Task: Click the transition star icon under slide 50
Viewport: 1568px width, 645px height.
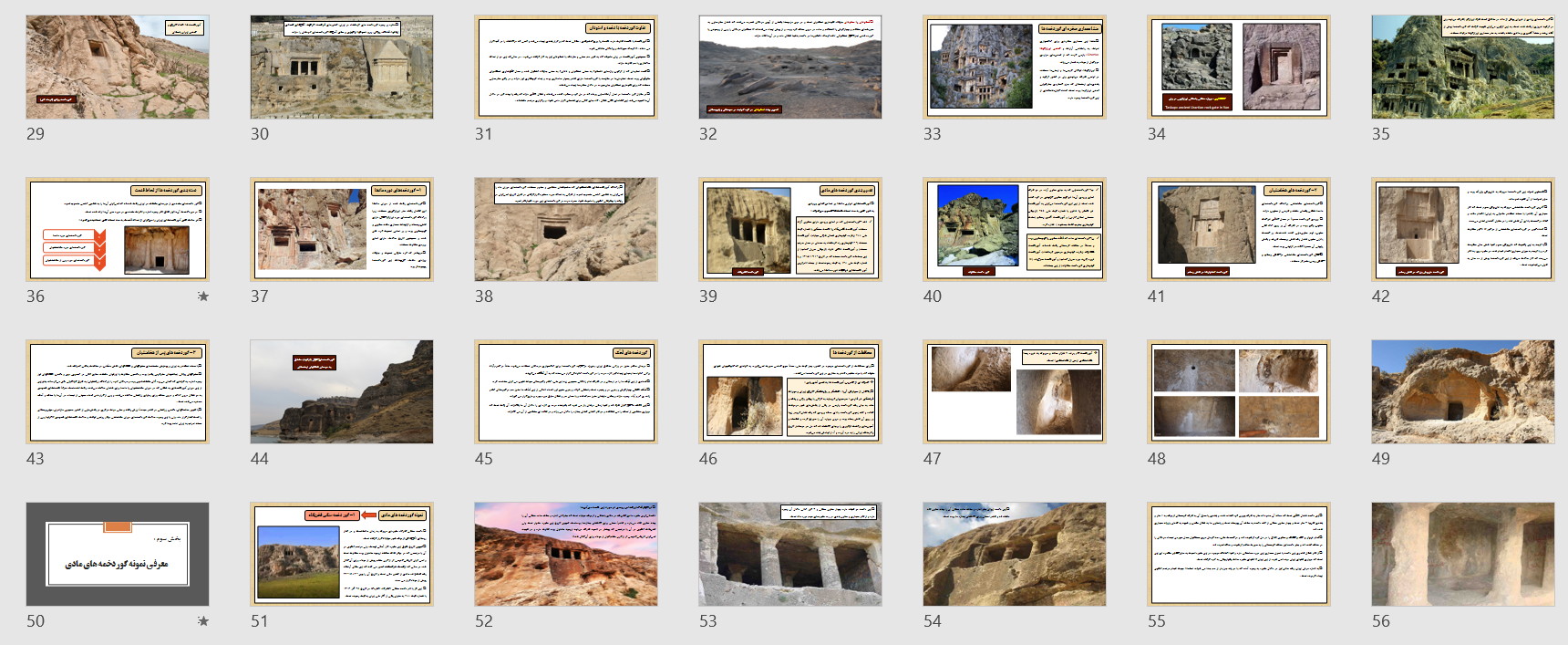Action: [202, 621]
